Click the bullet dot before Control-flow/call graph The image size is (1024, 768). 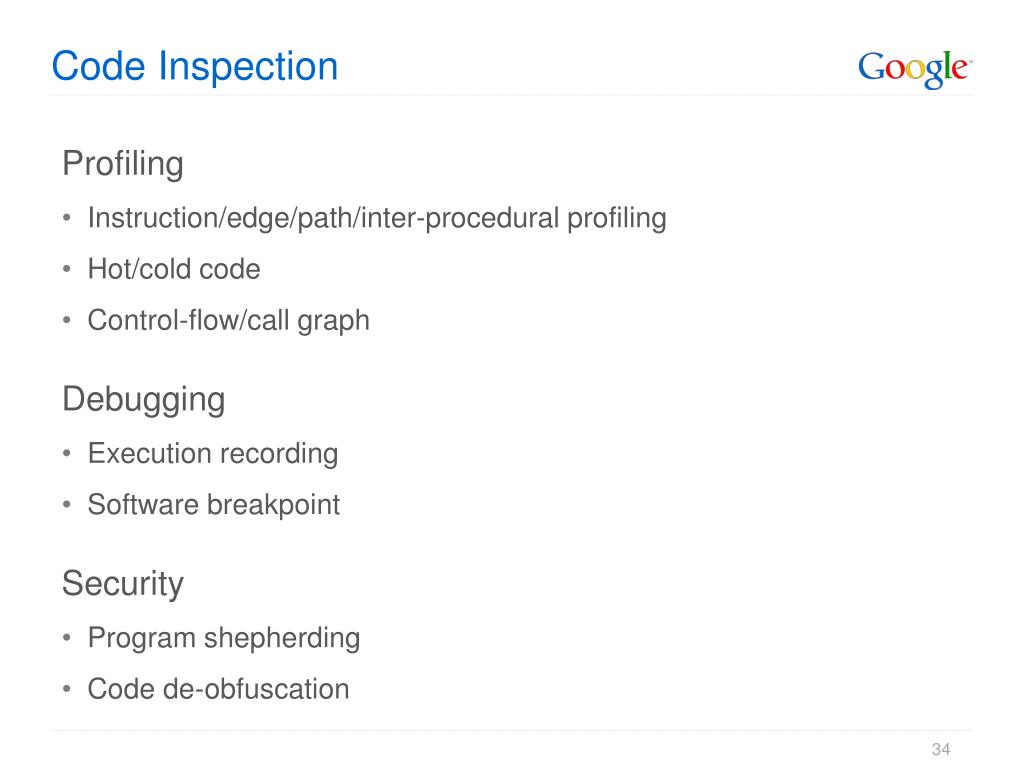(x=67, y=320)
